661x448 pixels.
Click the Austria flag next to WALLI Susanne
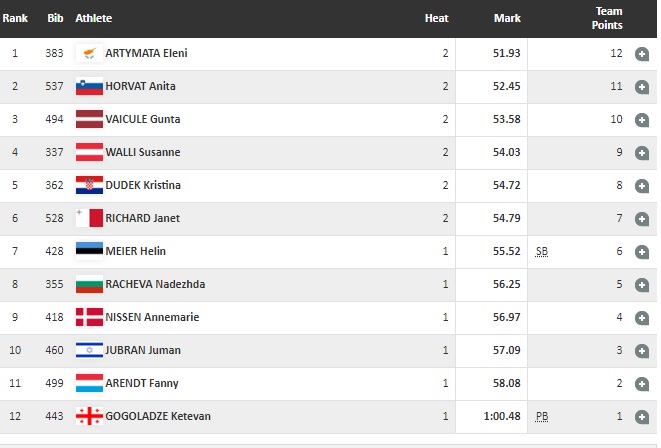click(90, 153)
